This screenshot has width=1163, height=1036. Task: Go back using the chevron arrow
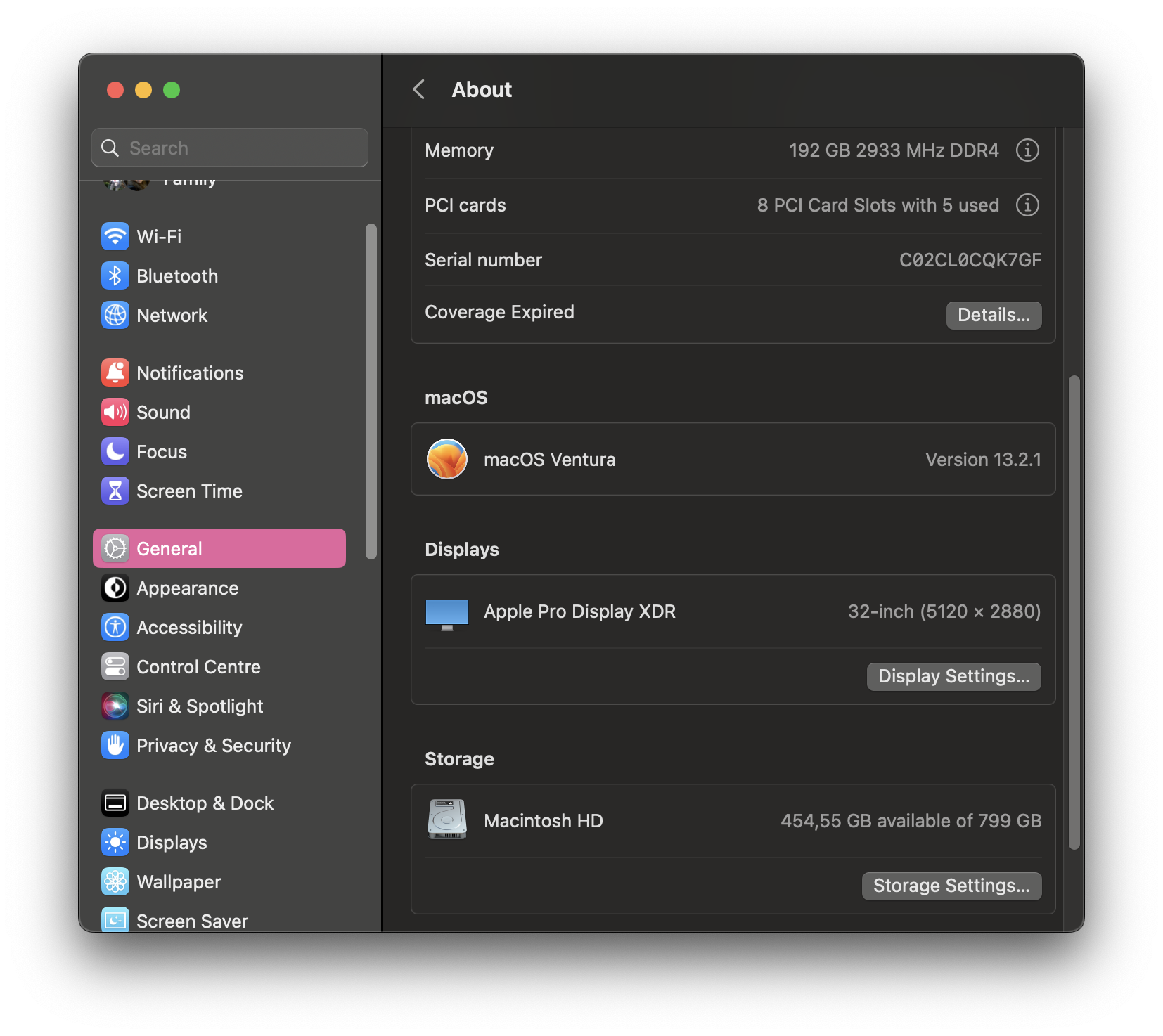419,89
